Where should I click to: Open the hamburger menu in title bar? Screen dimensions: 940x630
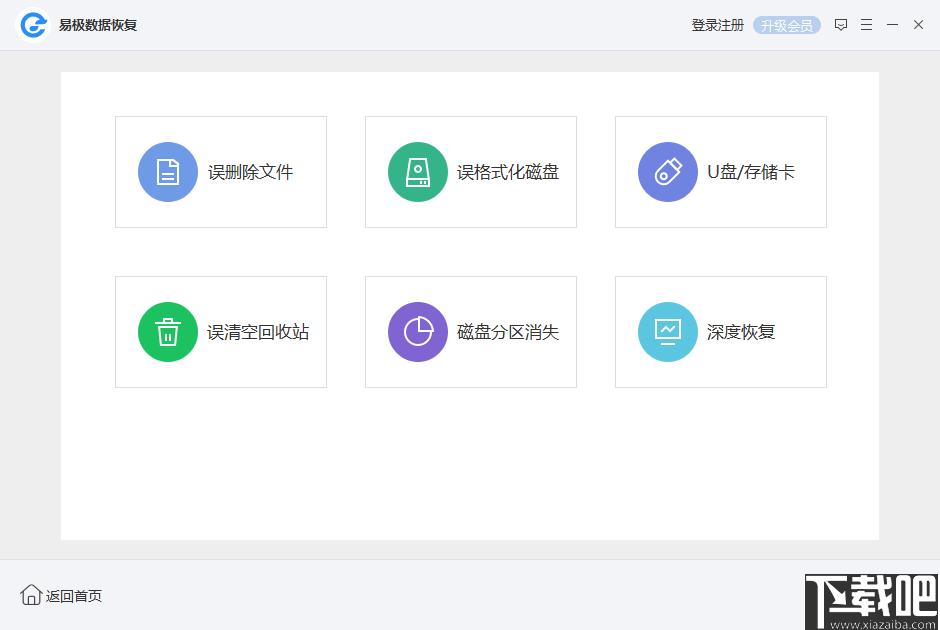(866, 25)
